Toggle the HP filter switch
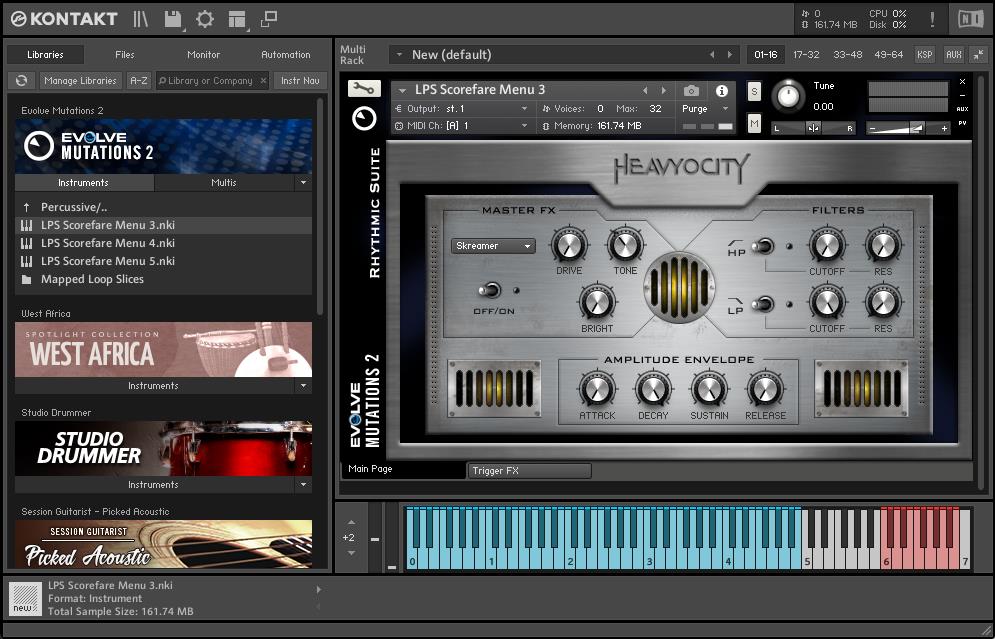The image size is (995, 639). (x=764, y=246)
